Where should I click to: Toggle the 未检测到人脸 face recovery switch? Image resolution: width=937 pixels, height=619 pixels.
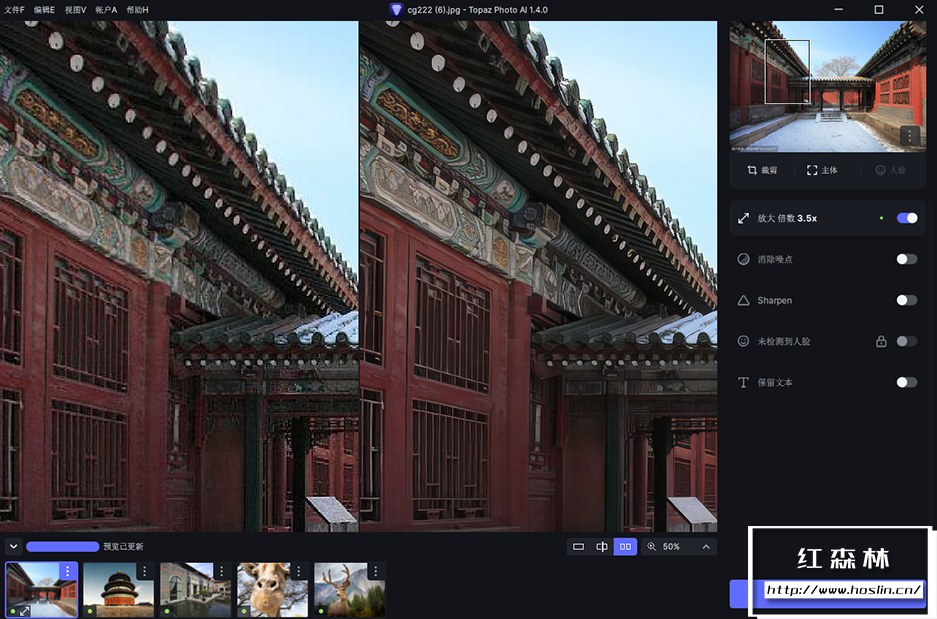[x=907, y=341]
